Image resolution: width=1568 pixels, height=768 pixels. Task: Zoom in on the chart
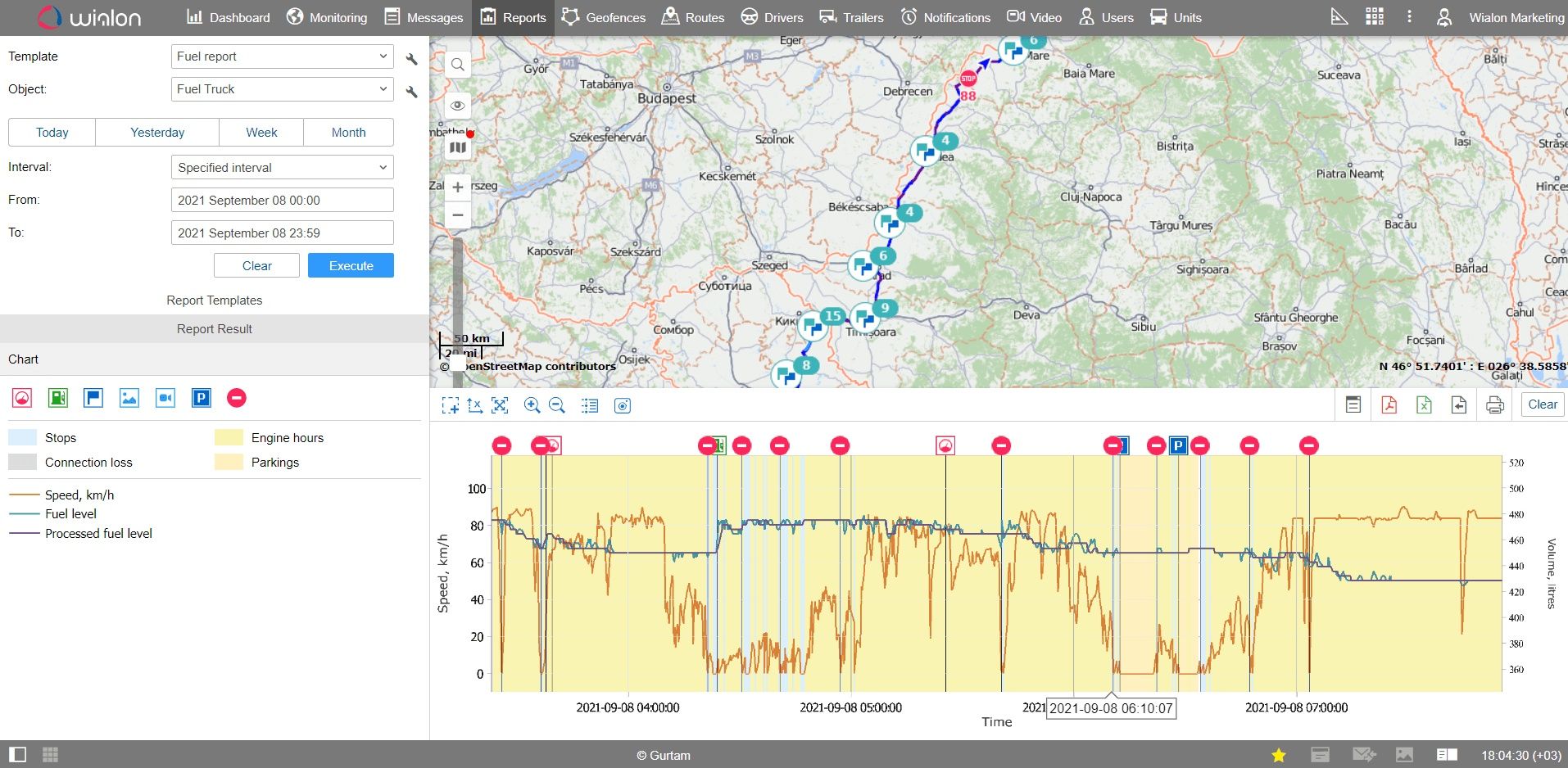tap(532, 405)
